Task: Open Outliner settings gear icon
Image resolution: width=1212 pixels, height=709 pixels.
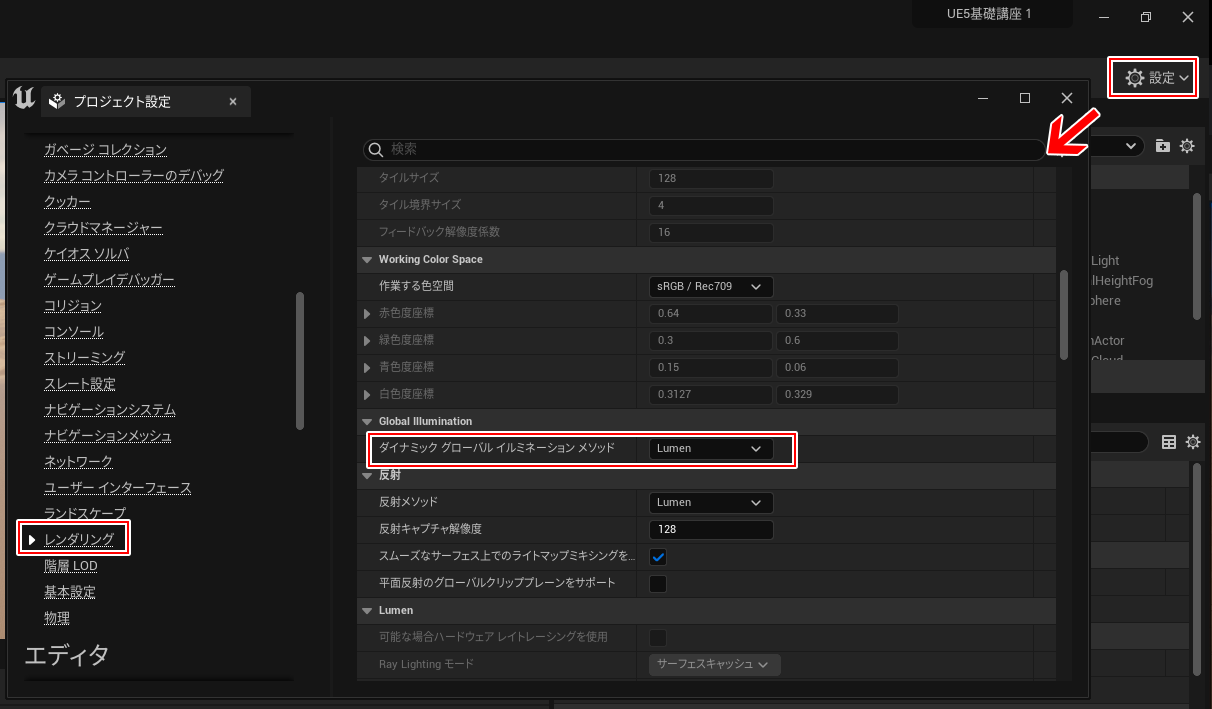Action: [x=1187, y=146]
